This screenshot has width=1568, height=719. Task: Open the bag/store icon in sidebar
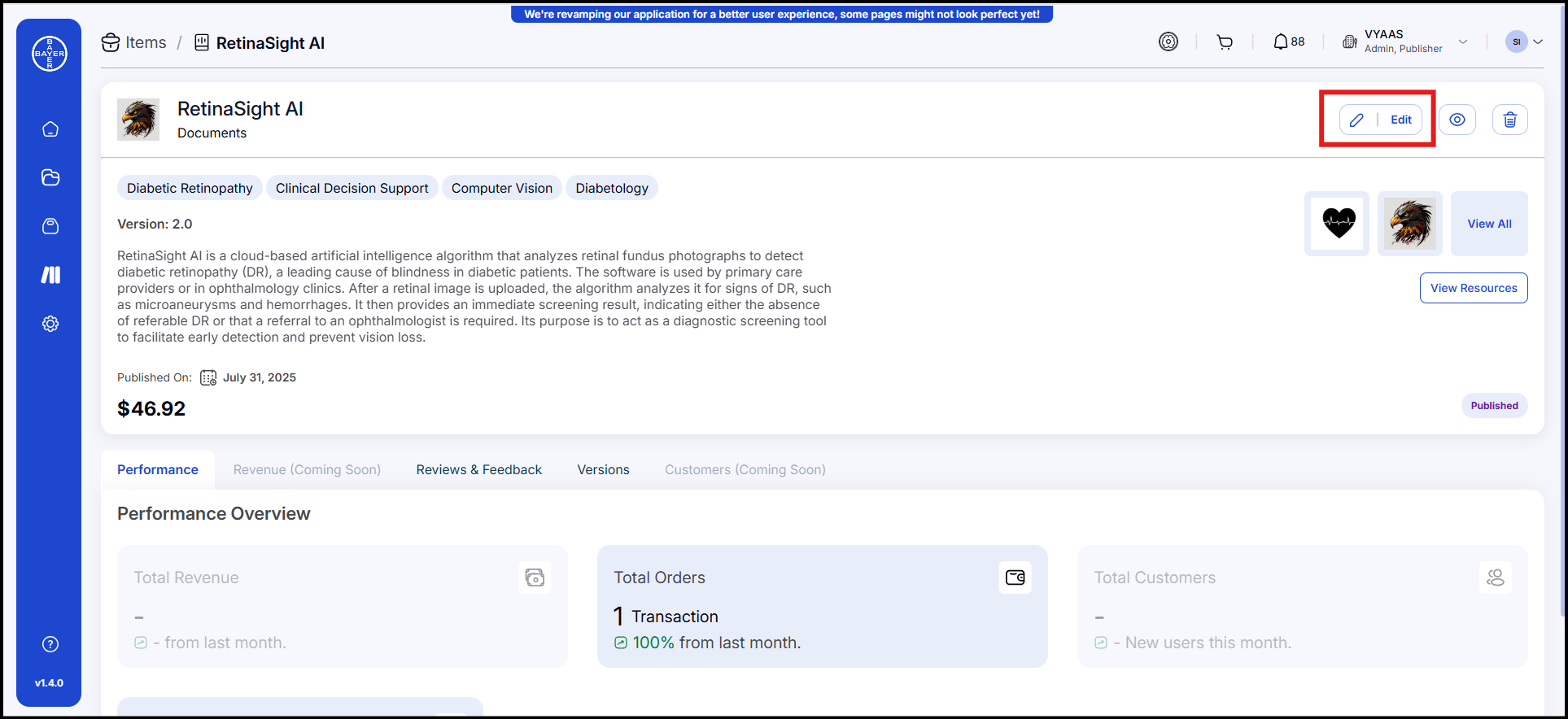50,226
